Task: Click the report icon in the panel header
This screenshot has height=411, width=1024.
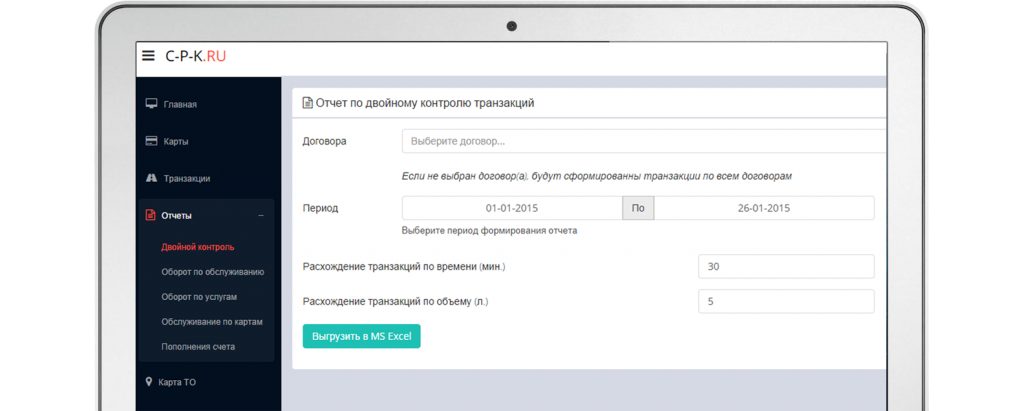Action: (x=308, y=102)
